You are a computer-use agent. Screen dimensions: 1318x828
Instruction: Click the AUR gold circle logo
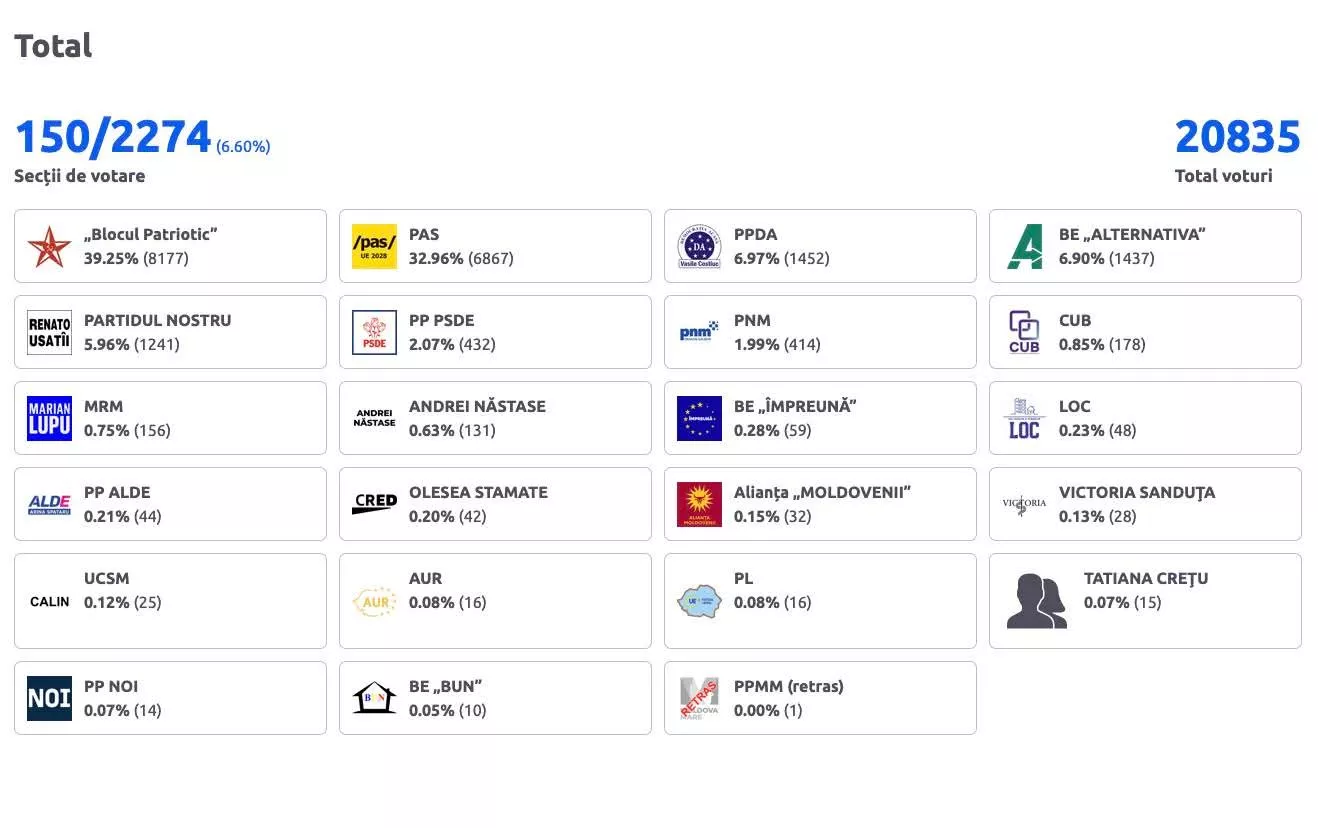pos(374,601)
